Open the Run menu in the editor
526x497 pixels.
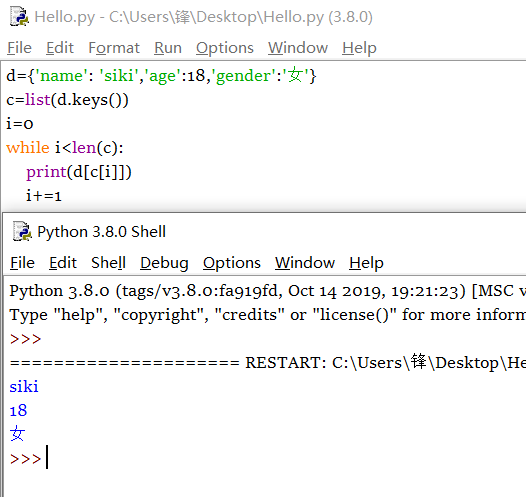point(168,48)
